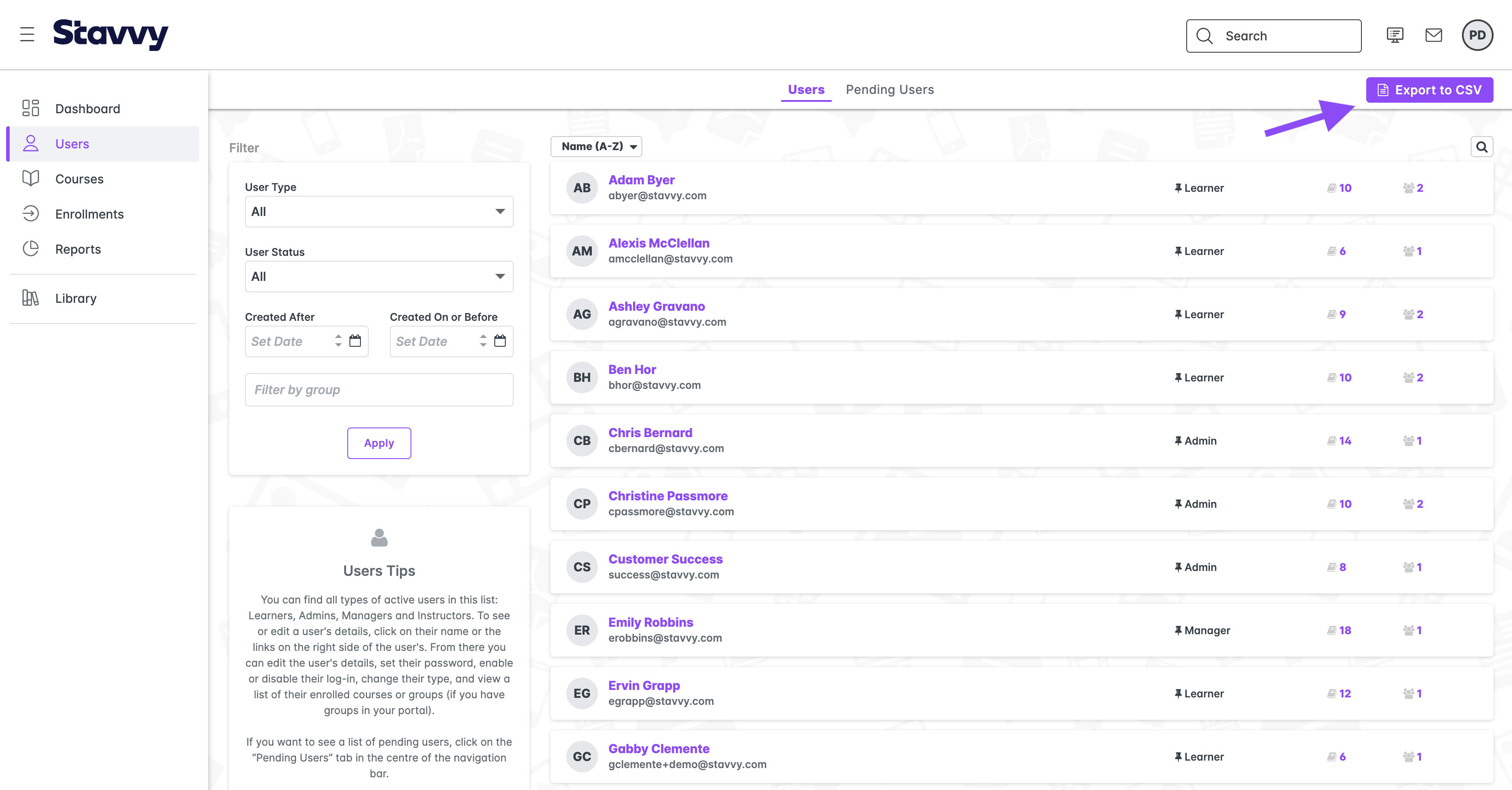Viewport: 1512px width, 790px height.
Task: Switch to the Pending Users tab
Action: [x=889, y=89]
